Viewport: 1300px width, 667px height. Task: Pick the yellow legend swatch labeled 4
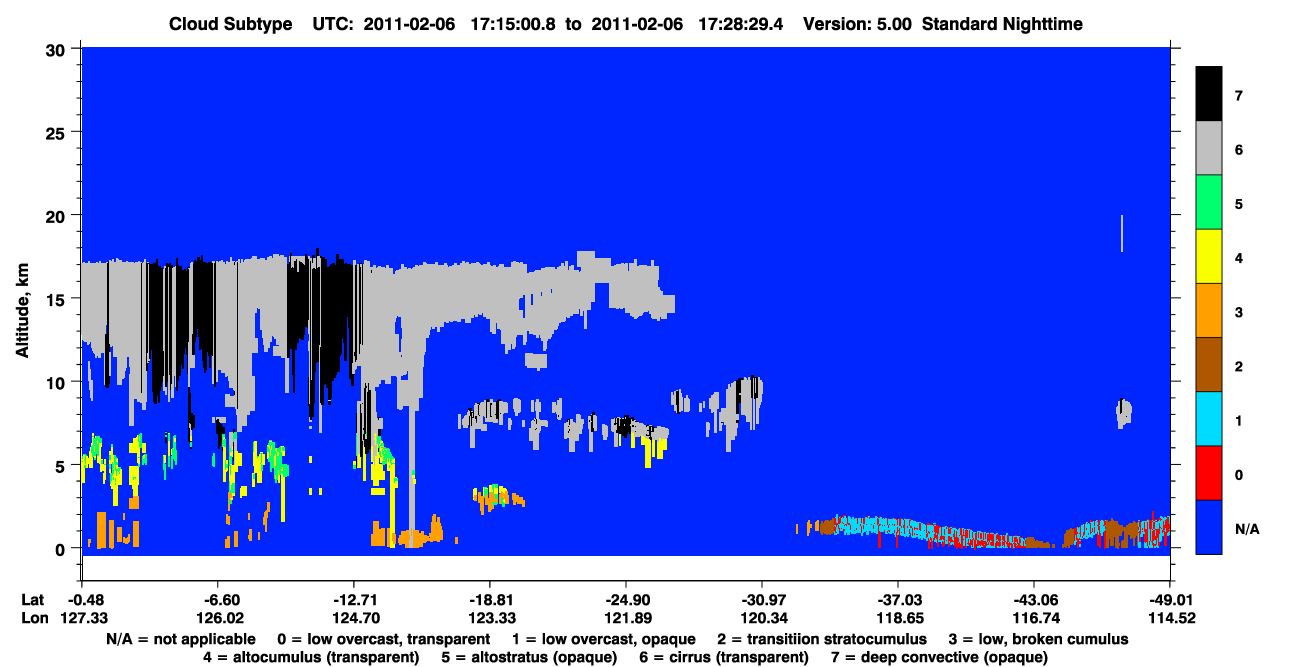coord(1209,257)
